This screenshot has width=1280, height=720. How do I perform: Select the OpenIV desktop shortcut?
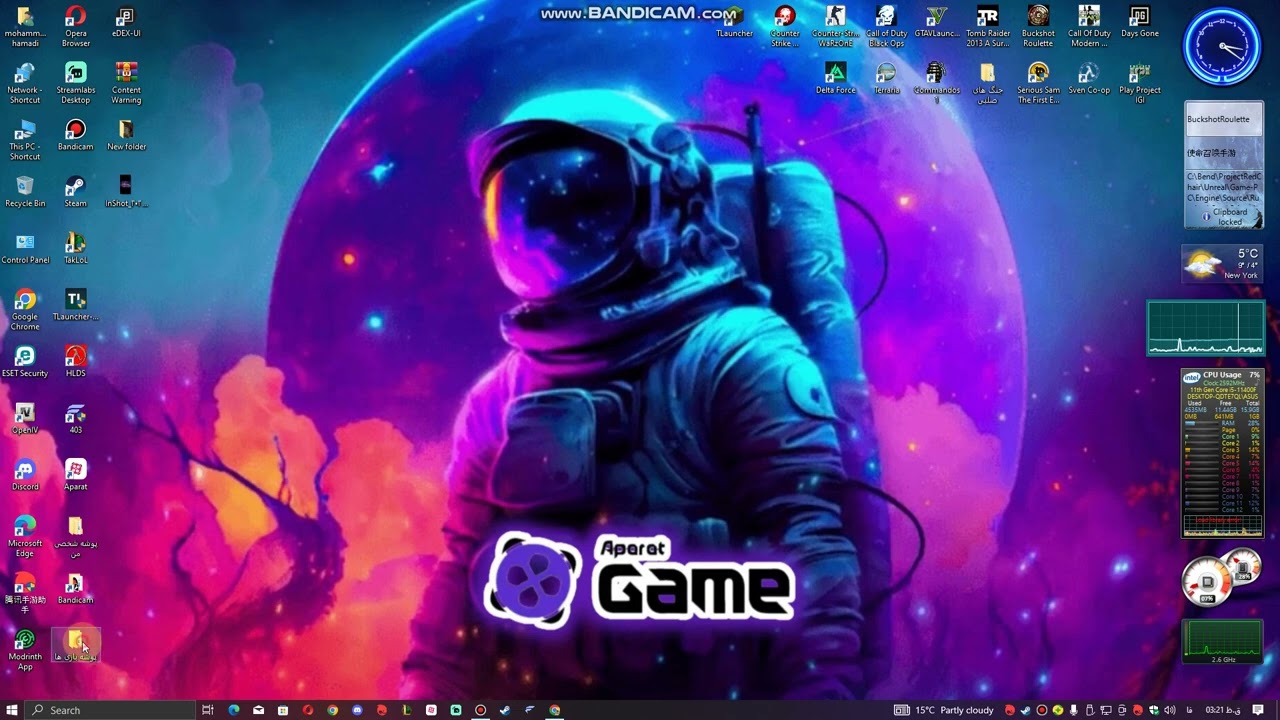(25, 418)
